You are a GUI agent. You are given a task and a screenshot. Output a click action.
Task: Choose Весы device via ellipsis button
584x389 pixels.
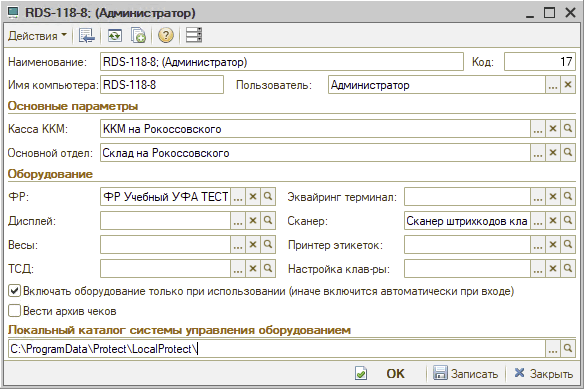point(238,245)
